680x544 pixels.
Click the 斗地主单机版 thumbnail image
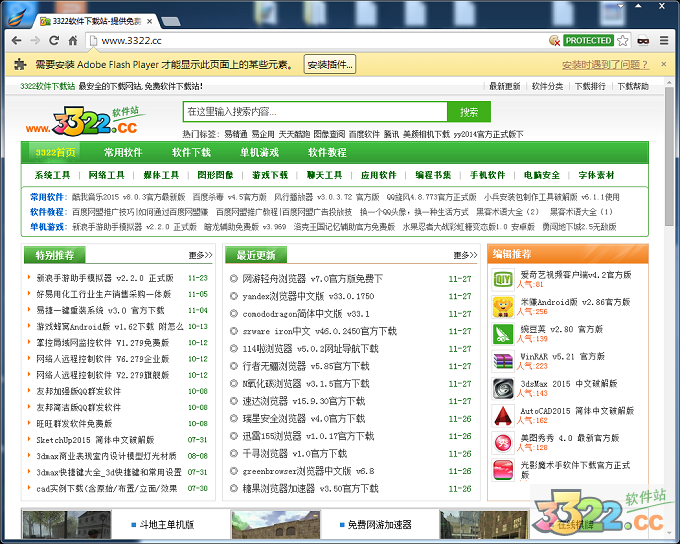pos(67,525)
